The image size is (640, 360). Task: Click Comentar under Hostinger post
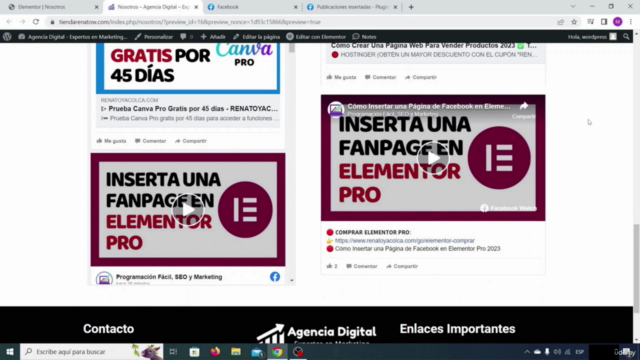pyautogui.click(x=380, y=77)
